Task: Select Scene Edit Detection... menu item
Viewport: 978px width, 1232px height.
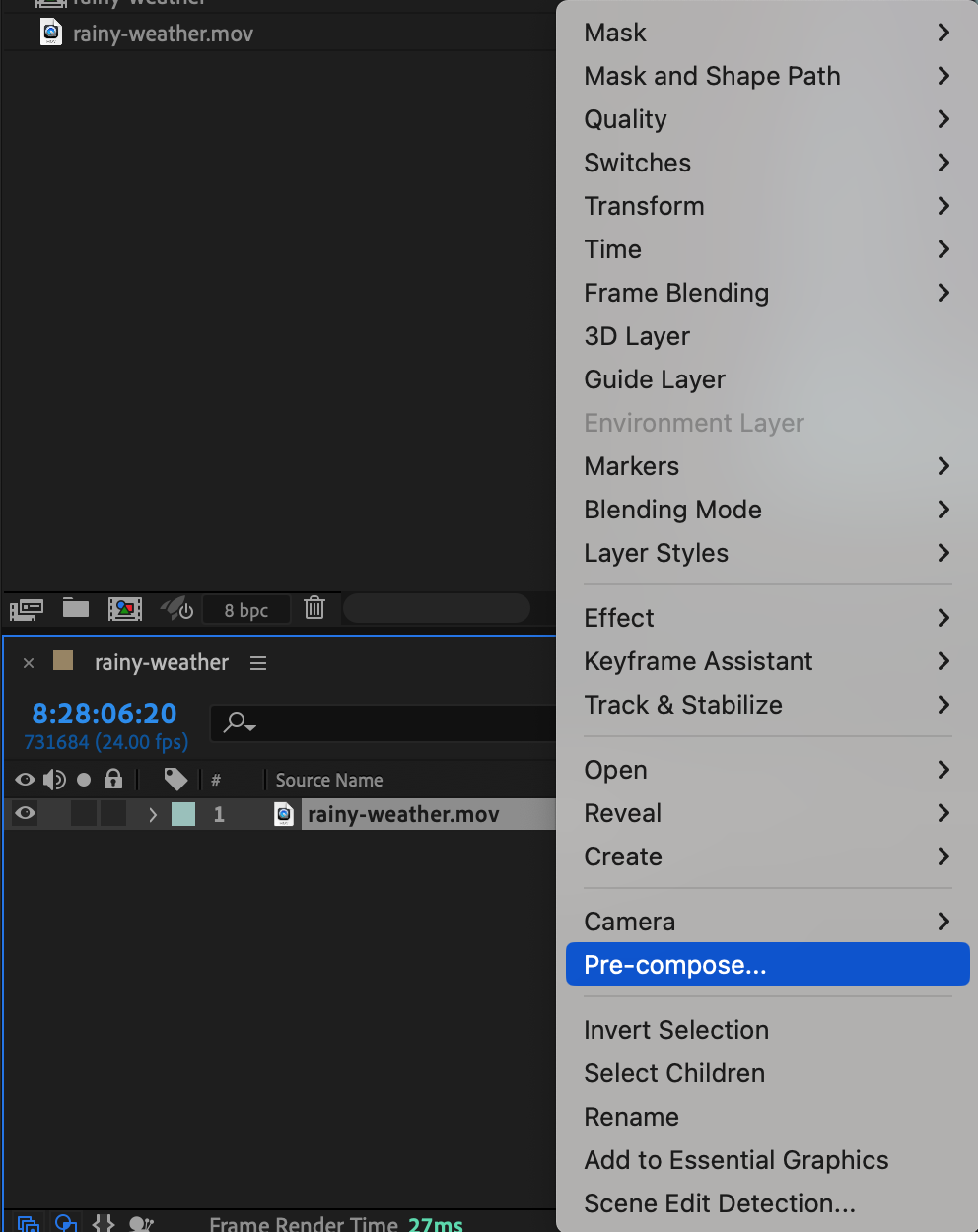Action: pyautogui.click(x=720, y=1203)
